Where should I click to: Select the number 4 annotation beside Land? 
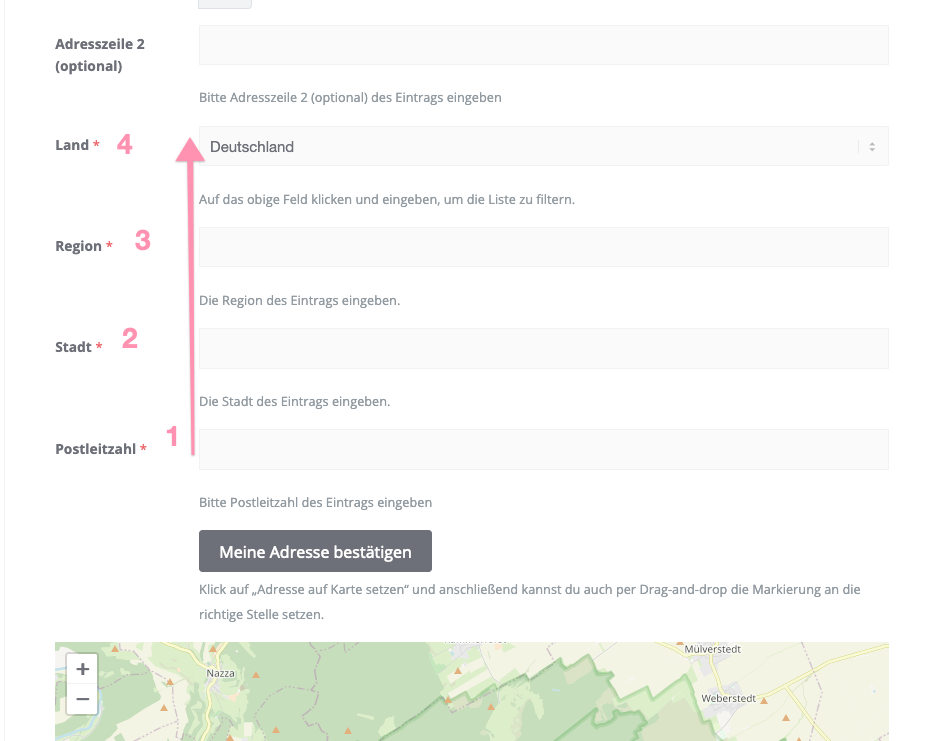click(x=124, y=144)
